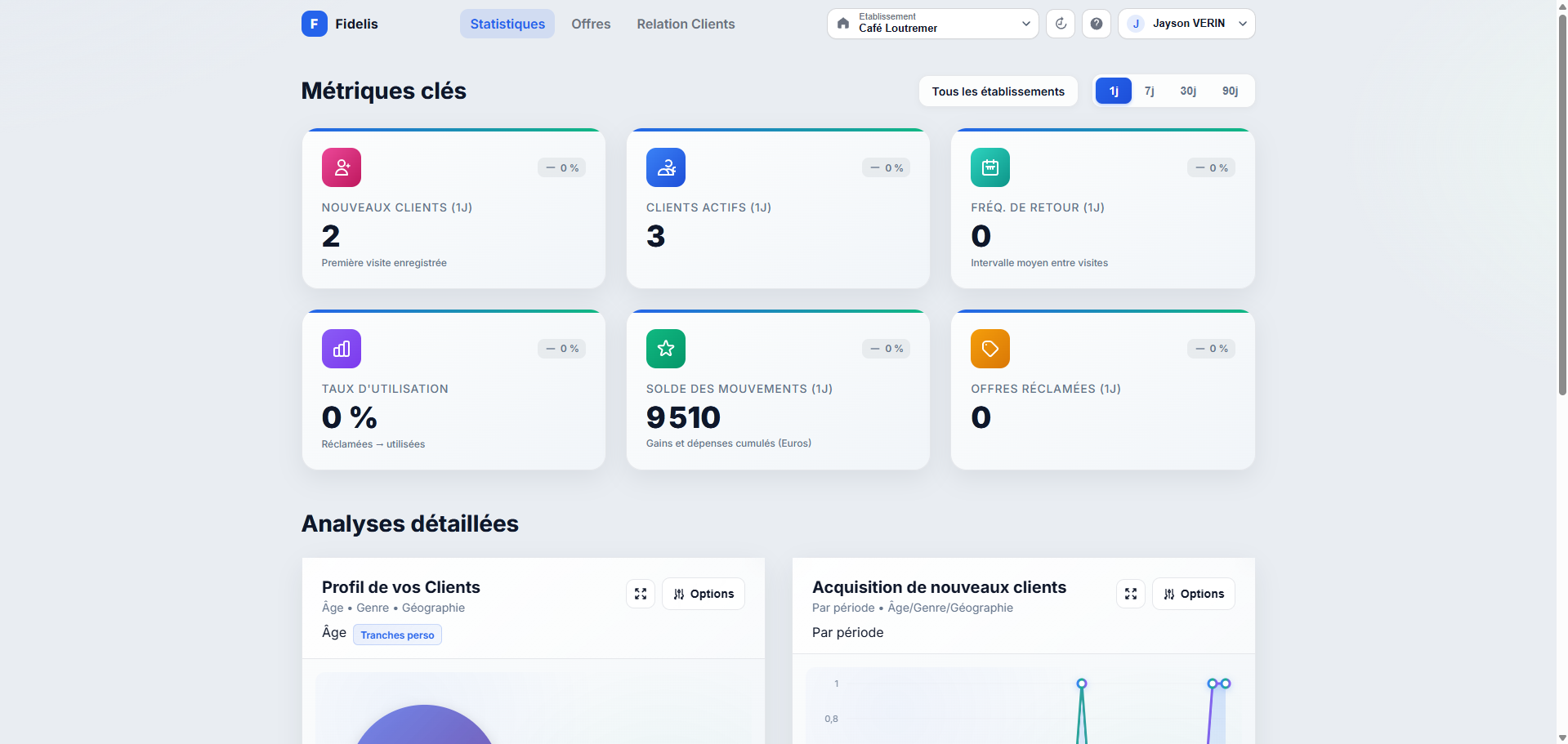The height and width of the screenshot is (744, 1568).
Task: Click the Tranches perso badge
Action: 397,635
